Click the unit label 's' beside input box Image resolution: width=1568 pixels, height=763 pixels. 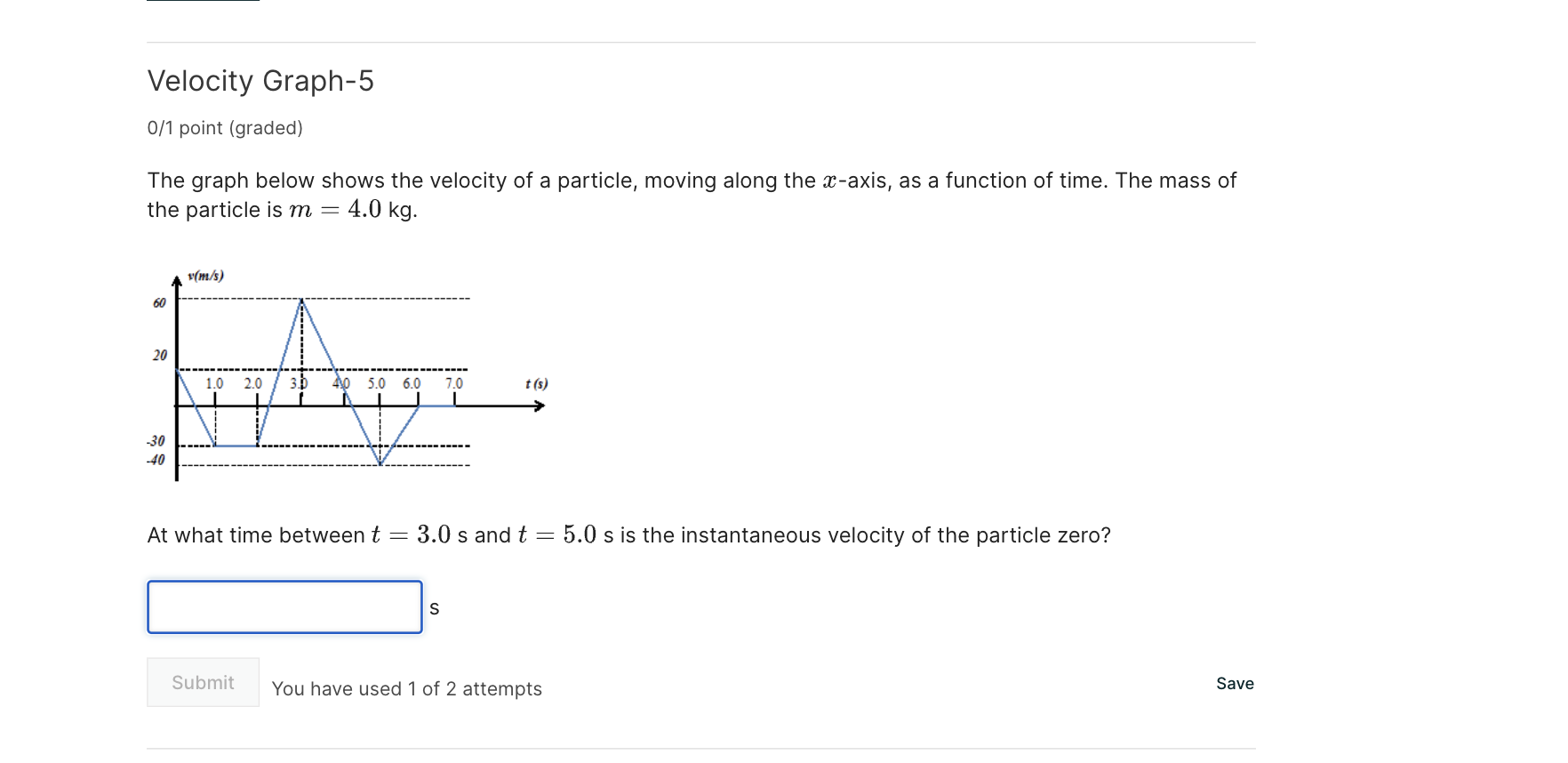click(435, 607)
